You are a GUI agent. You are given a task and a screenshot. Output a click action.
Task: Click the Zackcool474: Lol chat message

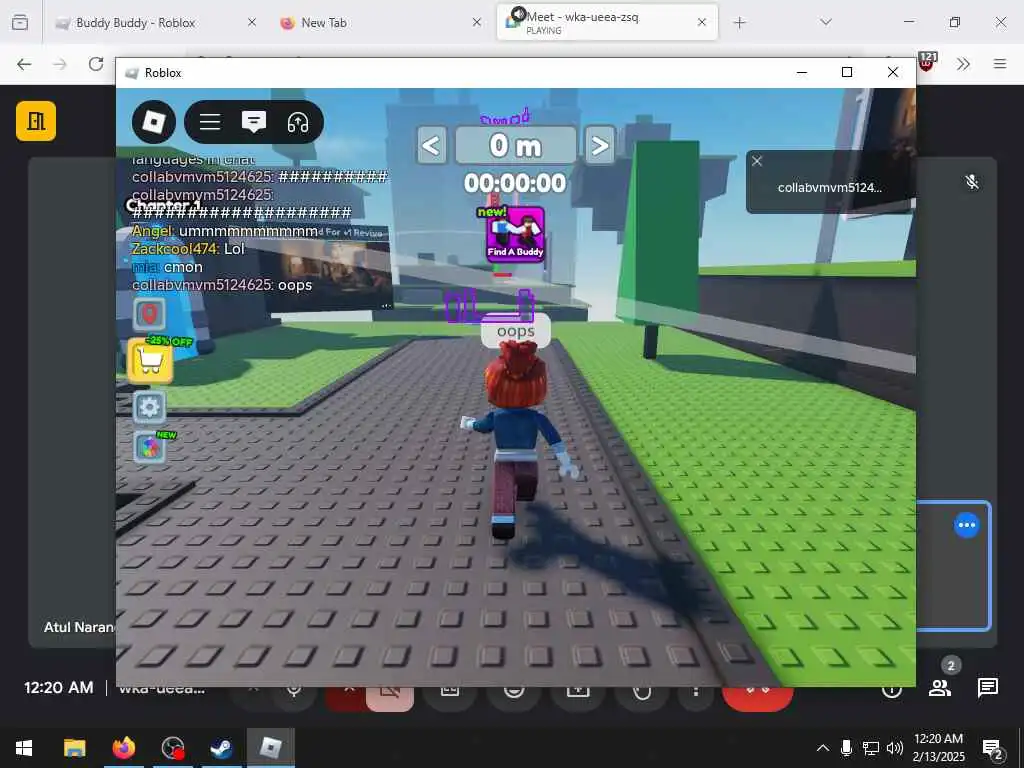tap(188, 249)
